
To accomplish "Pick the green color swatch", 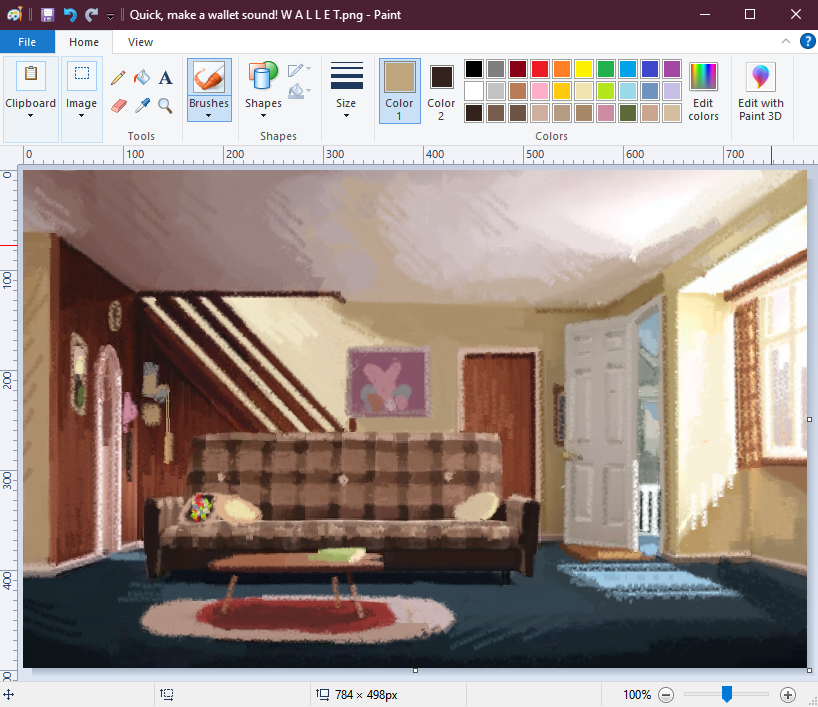I will 606,69.
